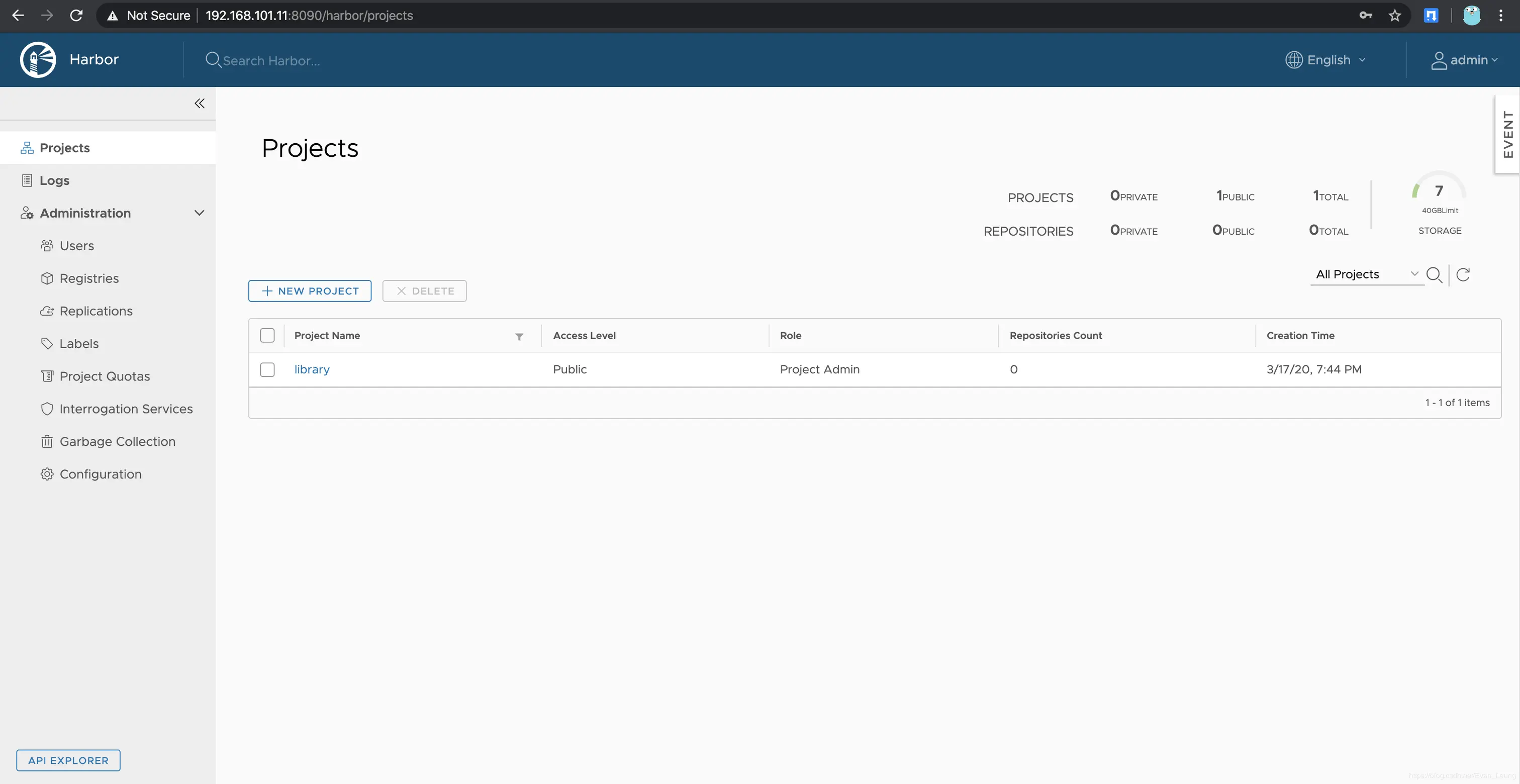Image resolution: width=1520 pixels, height=784 pixels.
Task: Open the saved passwords key icon
Action: point(1365,16)
